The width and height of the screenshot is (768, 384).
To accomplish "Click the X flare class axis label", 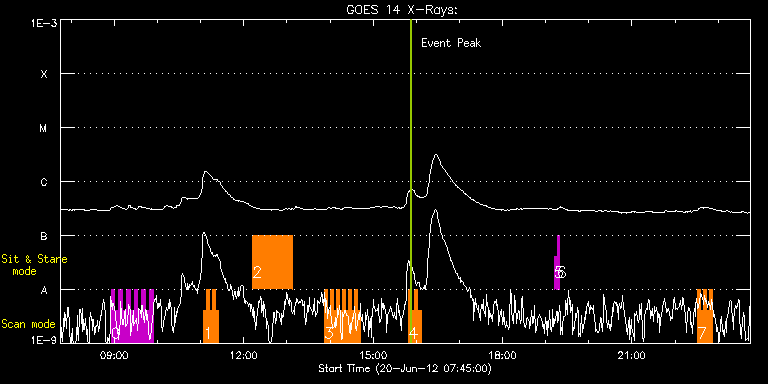I will (44, 74).
